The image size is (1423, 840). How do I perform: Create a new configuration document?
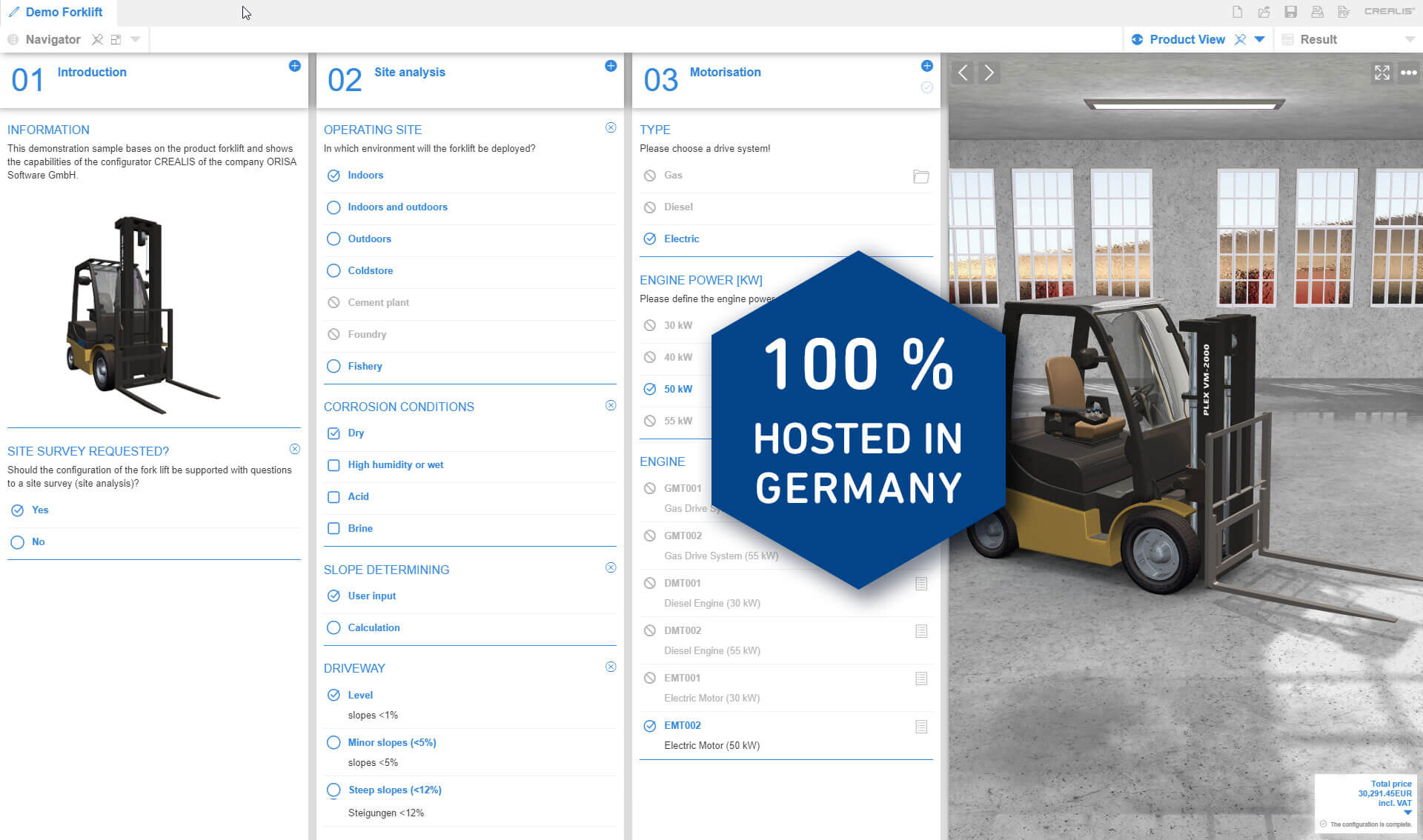click(x=1237, y=12)
